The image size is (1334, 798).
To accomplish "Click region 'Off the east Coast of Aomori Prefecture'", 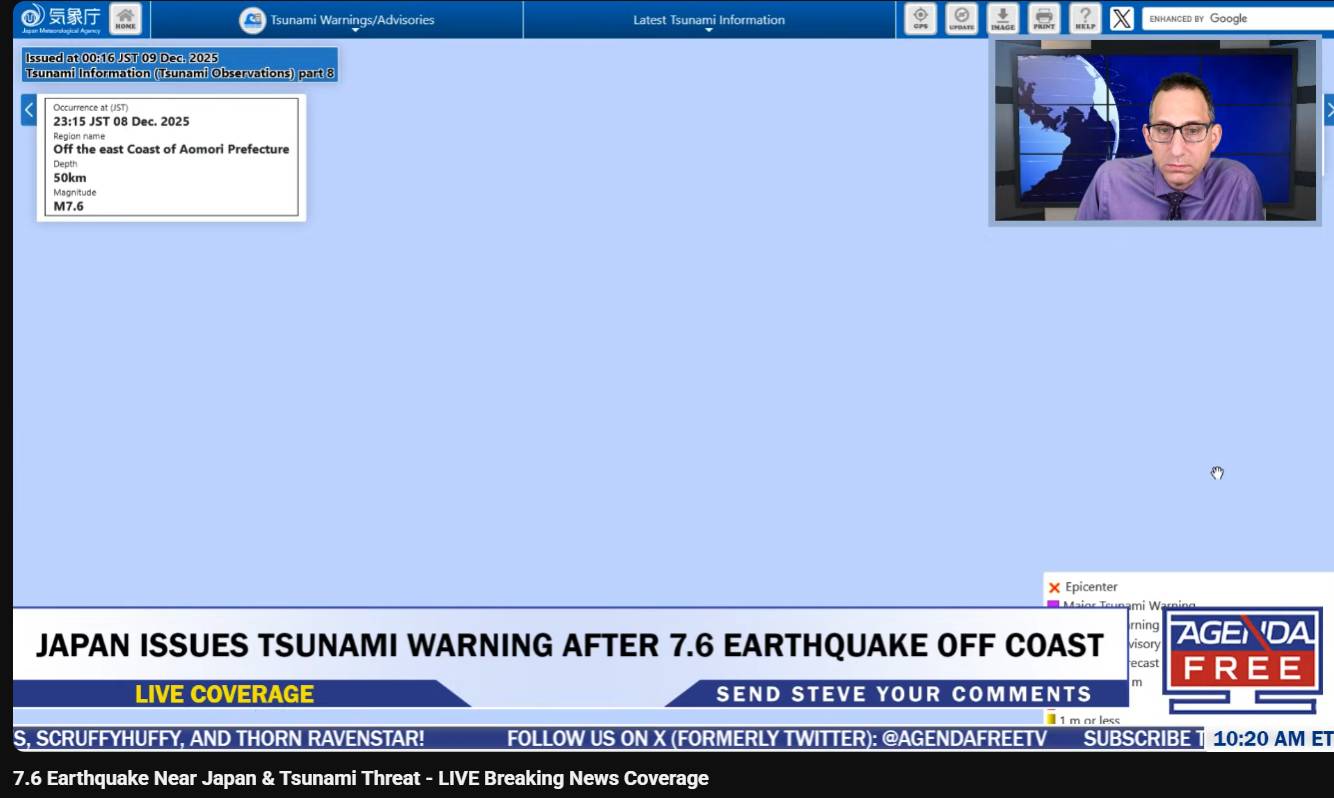I will [171, 149].
